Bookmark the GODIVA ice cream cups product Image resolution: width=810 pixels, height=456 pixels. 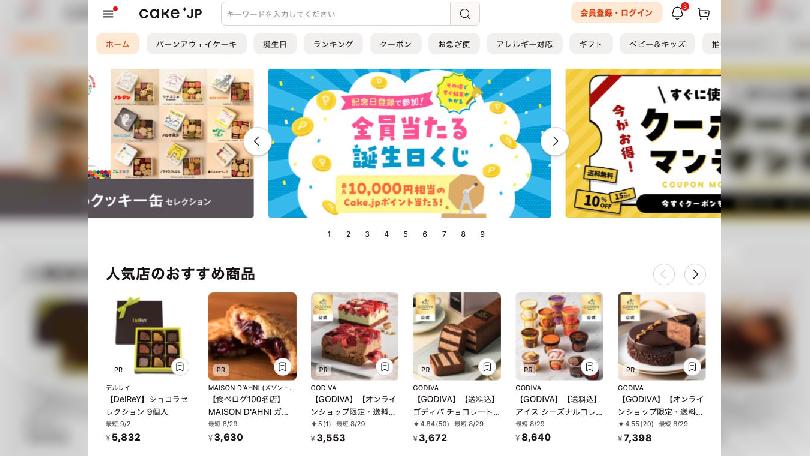(x=589, y=367)
